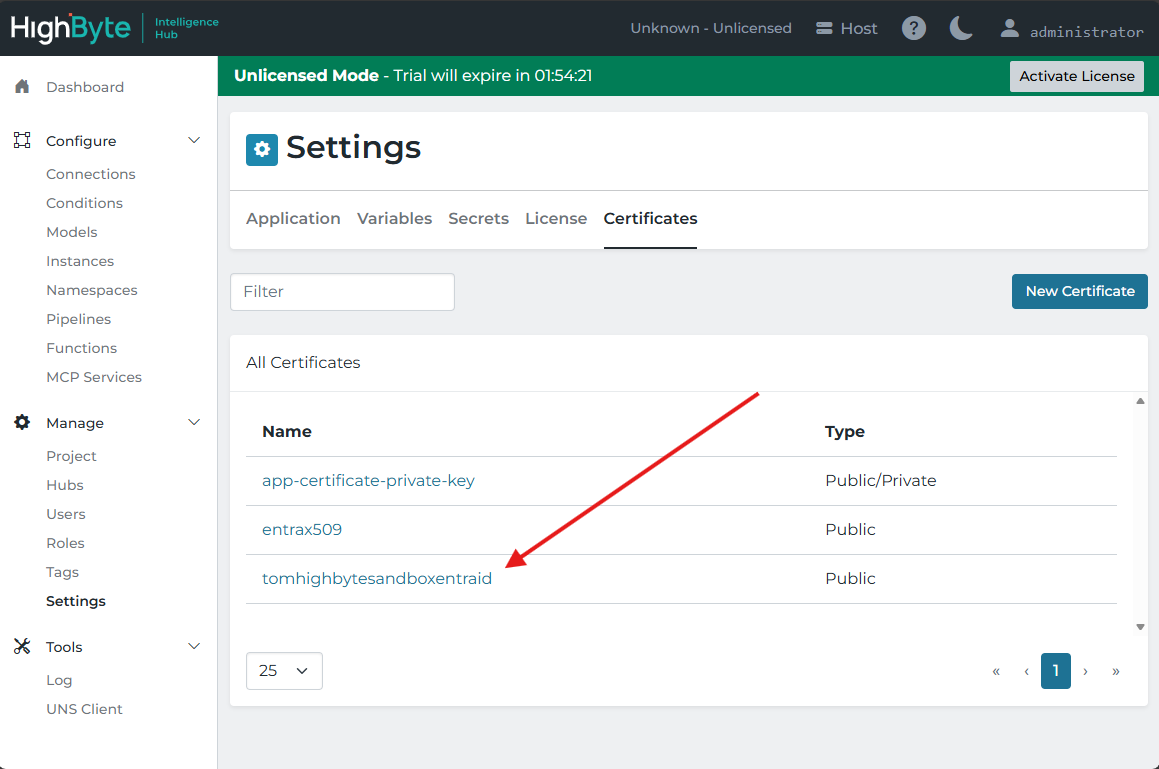
Task: Click the Tools wrench icon
Action: click(22, 647)
